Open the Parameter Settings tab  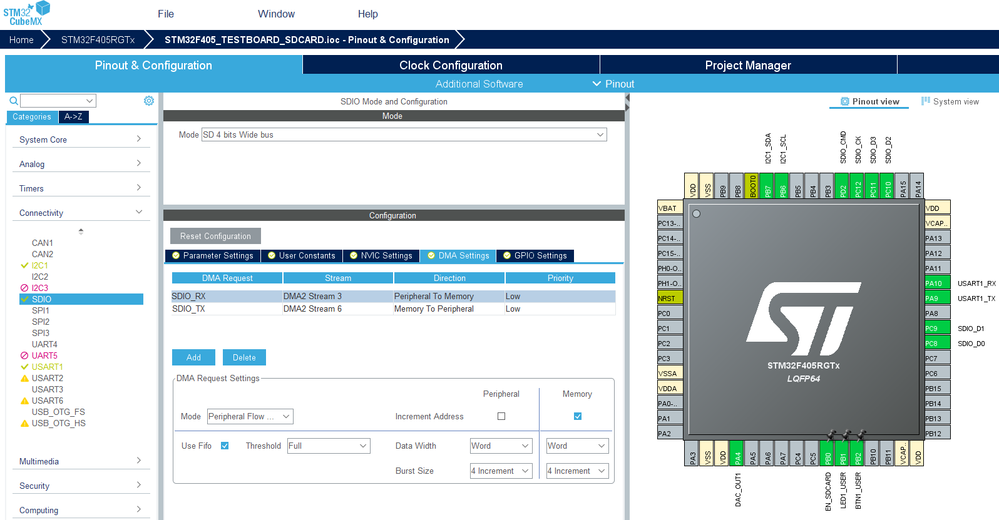pos(212,256)
